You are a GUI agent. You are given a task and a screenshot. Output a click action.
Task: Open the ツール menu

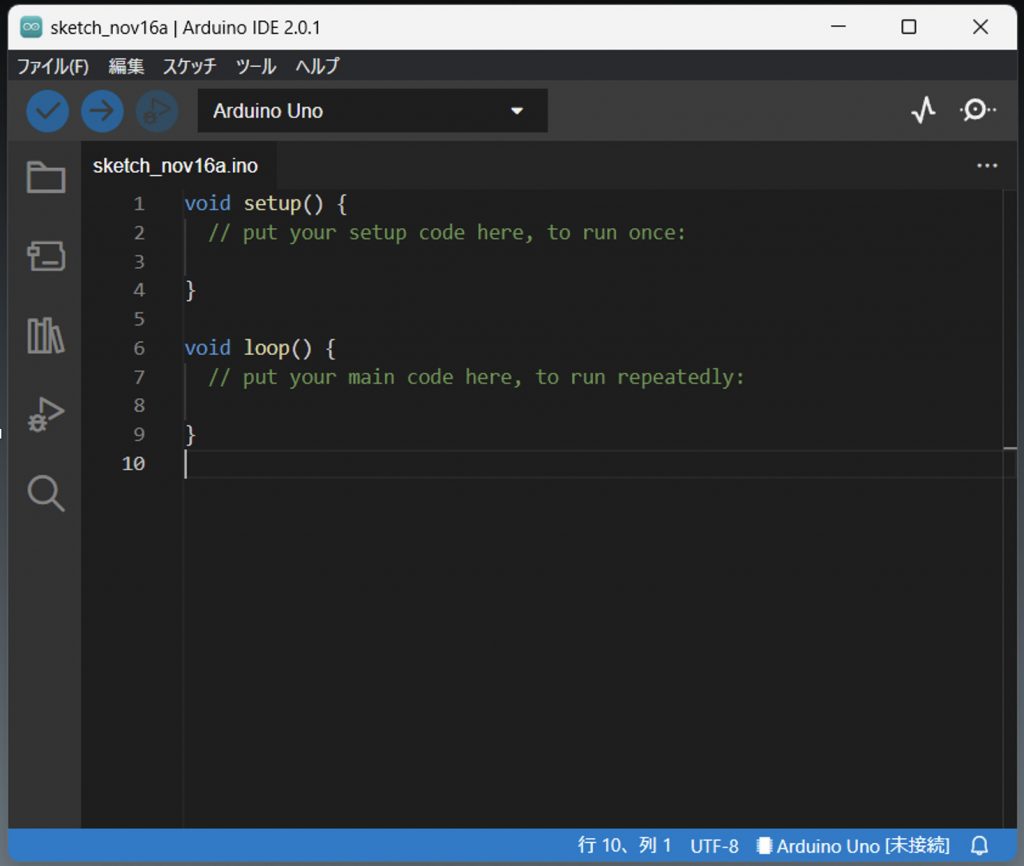(255, 67)
